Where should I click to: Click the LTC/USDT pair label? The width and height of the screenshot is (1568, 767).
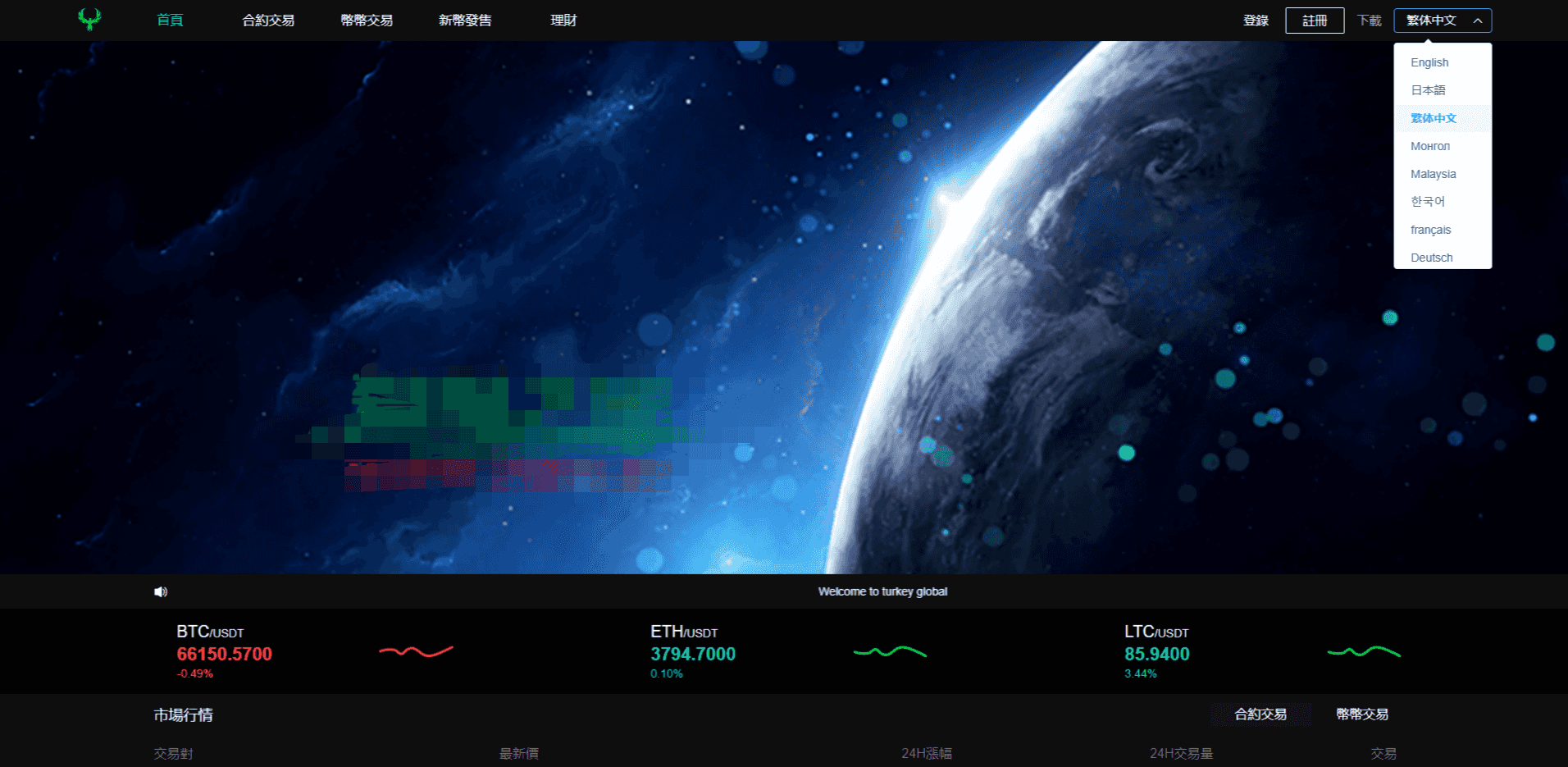click(1156, 632)
